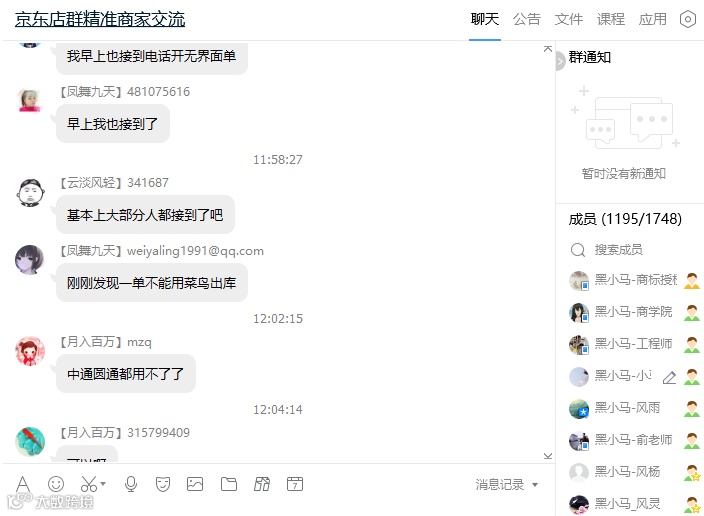The image size is (704, 516).
Task: Collapse the 群通知 side panel
Action: [559, 62]
